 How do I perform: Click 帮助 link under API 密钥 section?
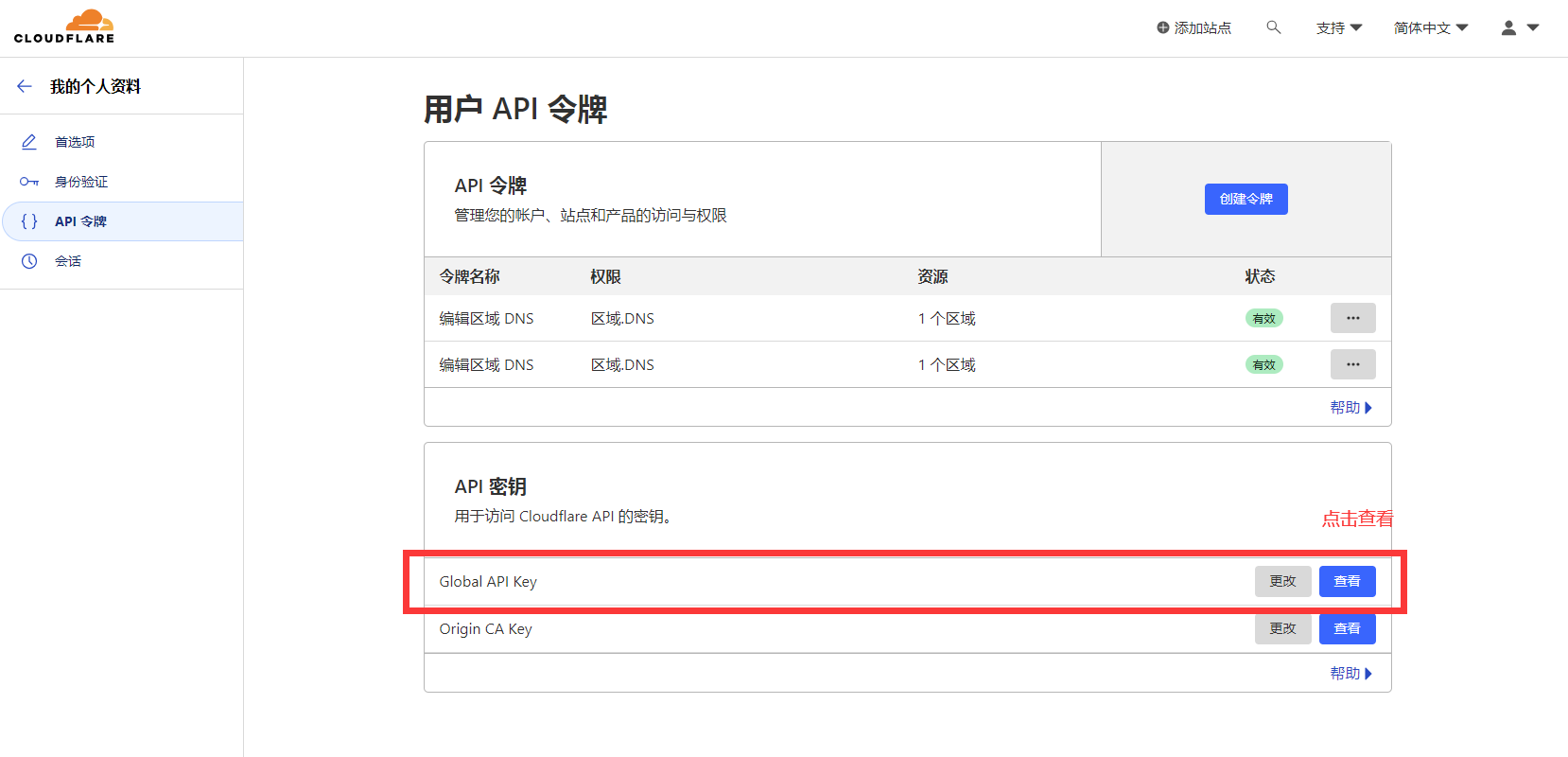point(1350,673)
